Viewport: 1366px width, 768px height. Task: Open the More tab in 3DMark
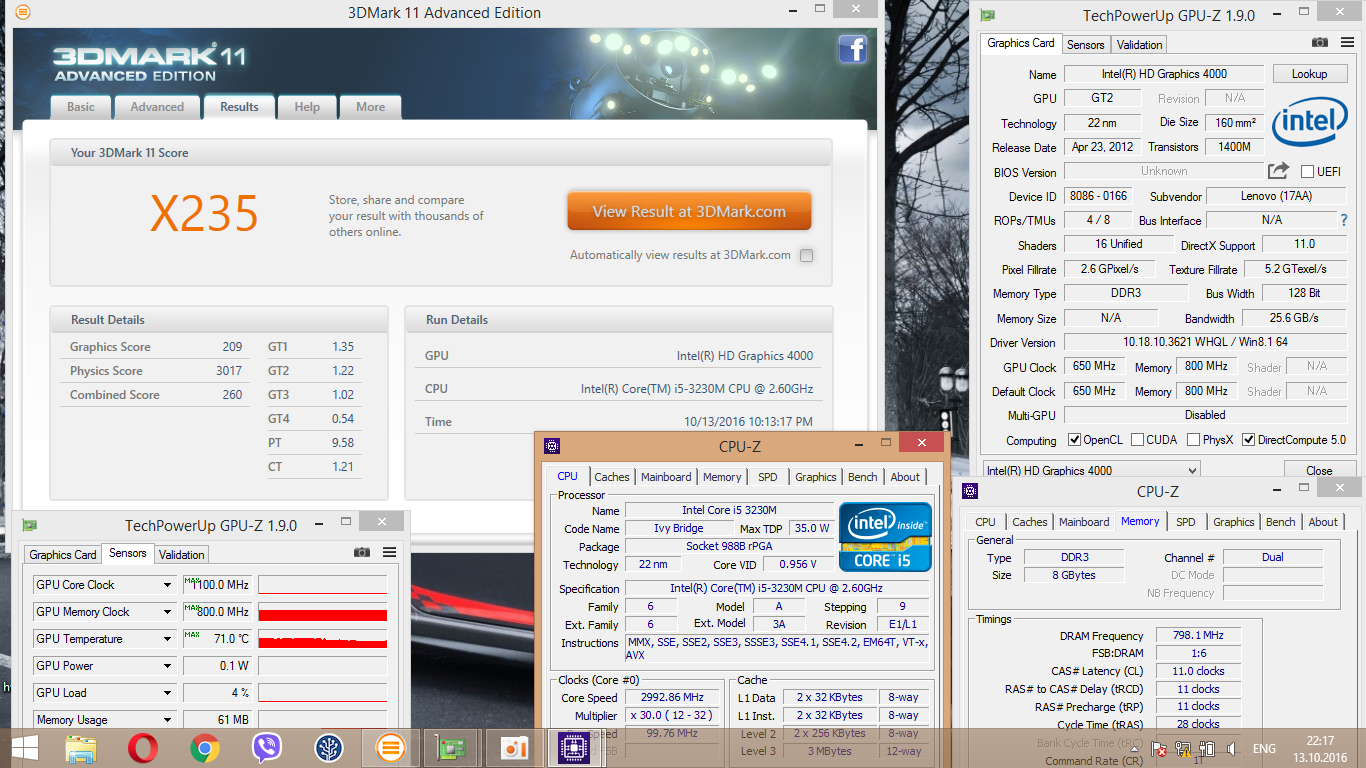coord(370,107)
